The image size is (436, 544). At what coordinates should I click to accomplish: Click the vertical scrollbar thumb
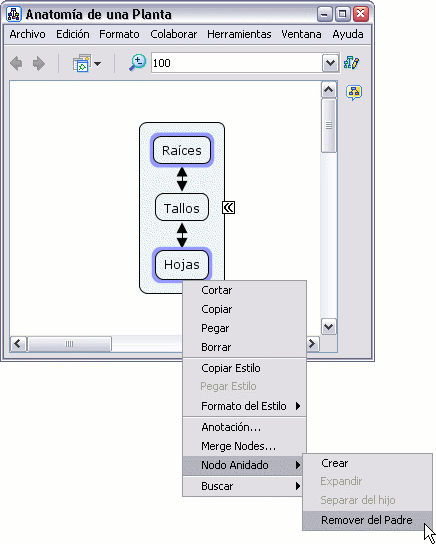(328, 125)
